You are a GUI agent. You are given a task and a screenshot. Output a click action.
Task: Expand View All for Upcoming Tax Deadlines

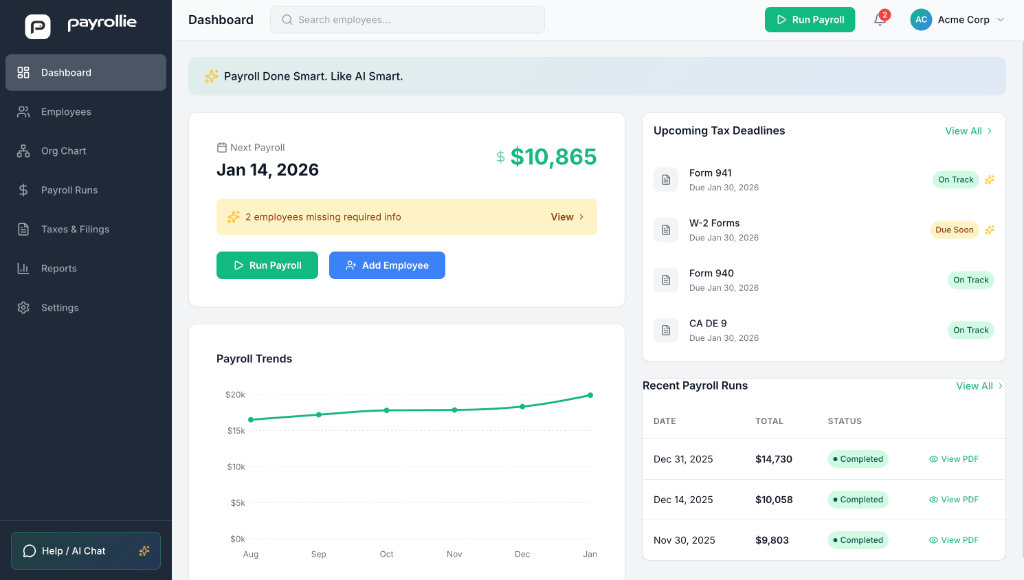click(968, 130)
